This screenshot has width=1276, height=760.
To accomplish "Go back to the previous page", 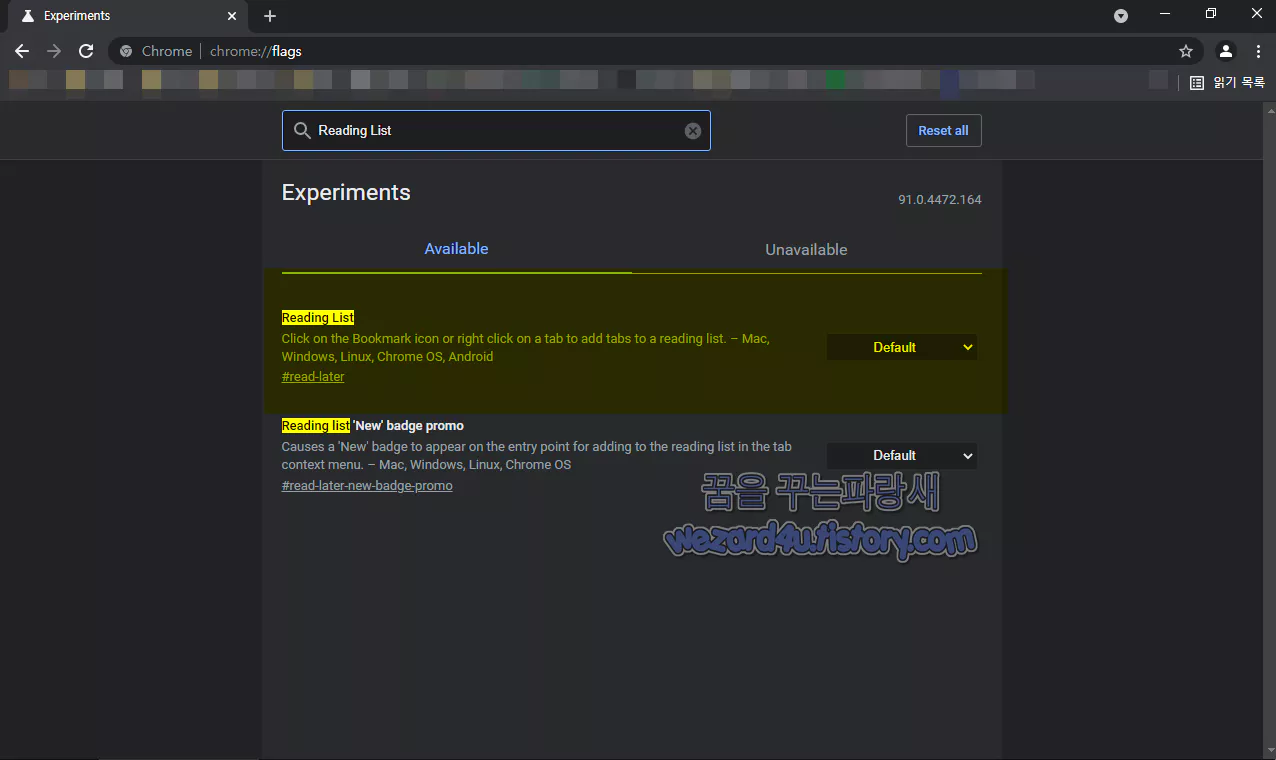I will tap(22, 51).
